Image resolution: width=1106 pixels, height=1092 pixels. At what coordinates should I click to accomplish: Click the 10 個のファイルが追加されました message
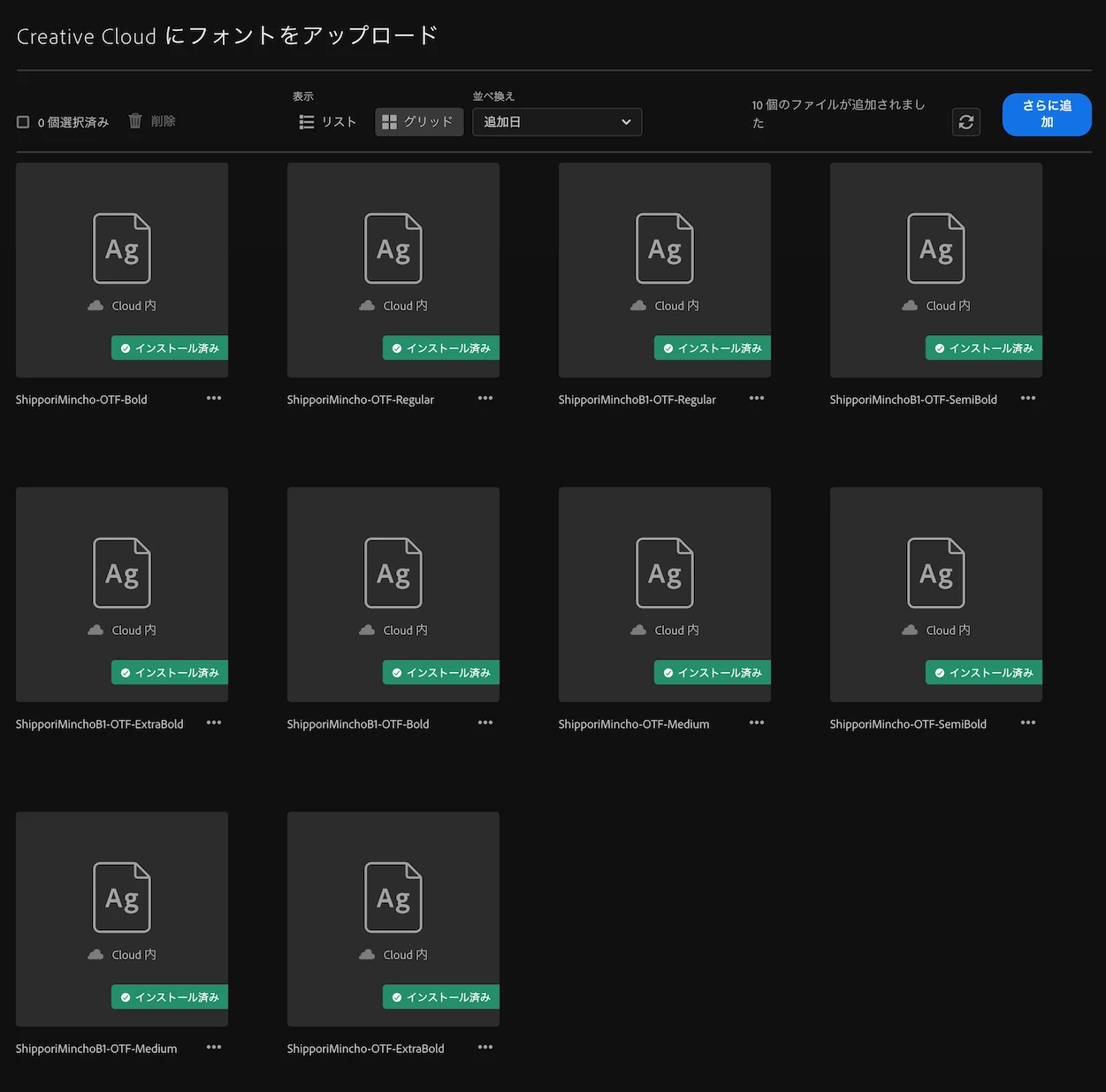(x=838, y=114)
